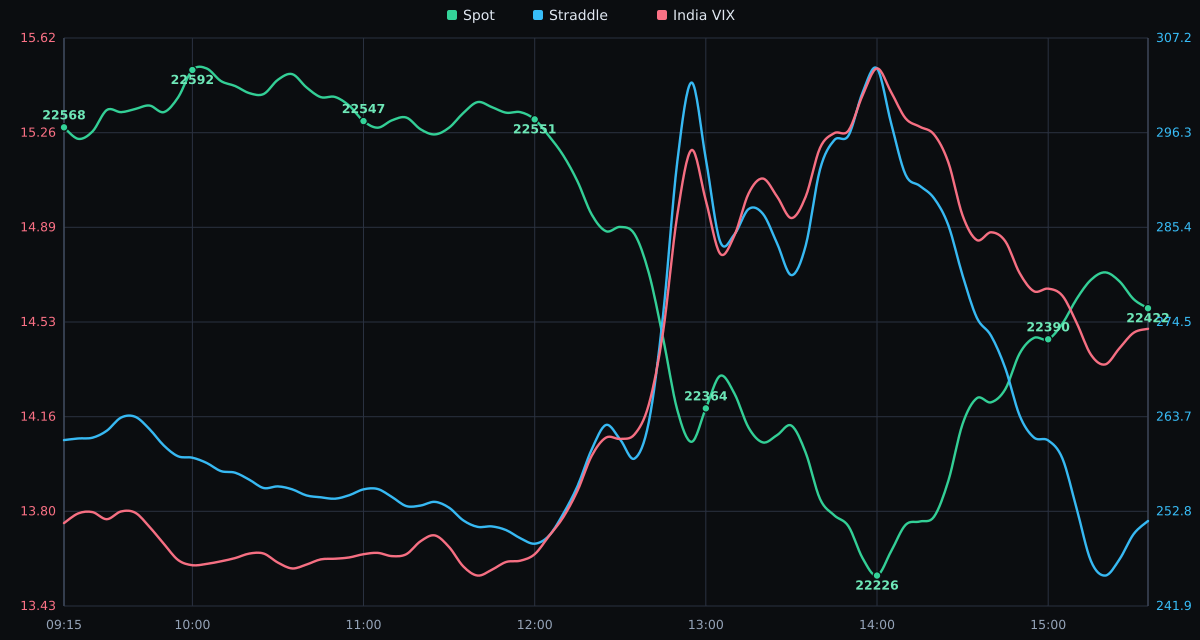Select the 22551 spot data point
Image resolution: width=1200 pixels, height=640 pixels.
click(x=534, y=119)
